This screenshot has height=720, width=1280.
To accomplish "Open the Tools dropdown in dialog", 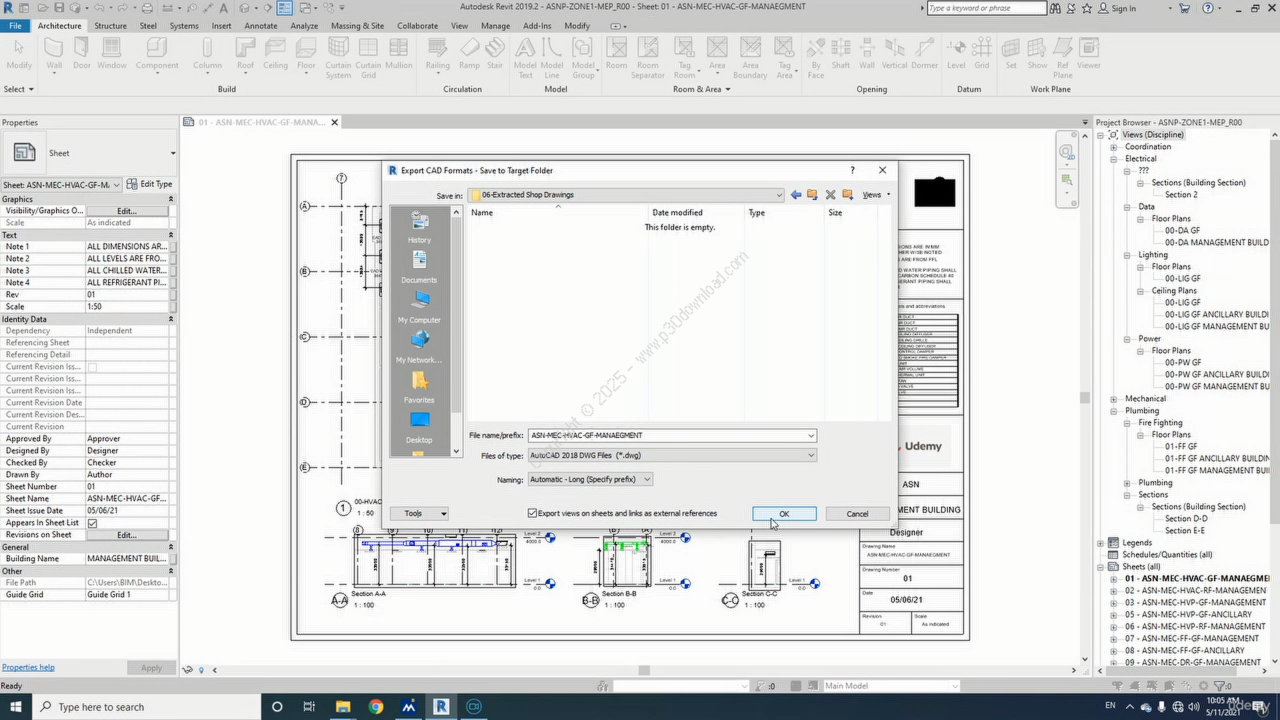I will coord(419,513).
